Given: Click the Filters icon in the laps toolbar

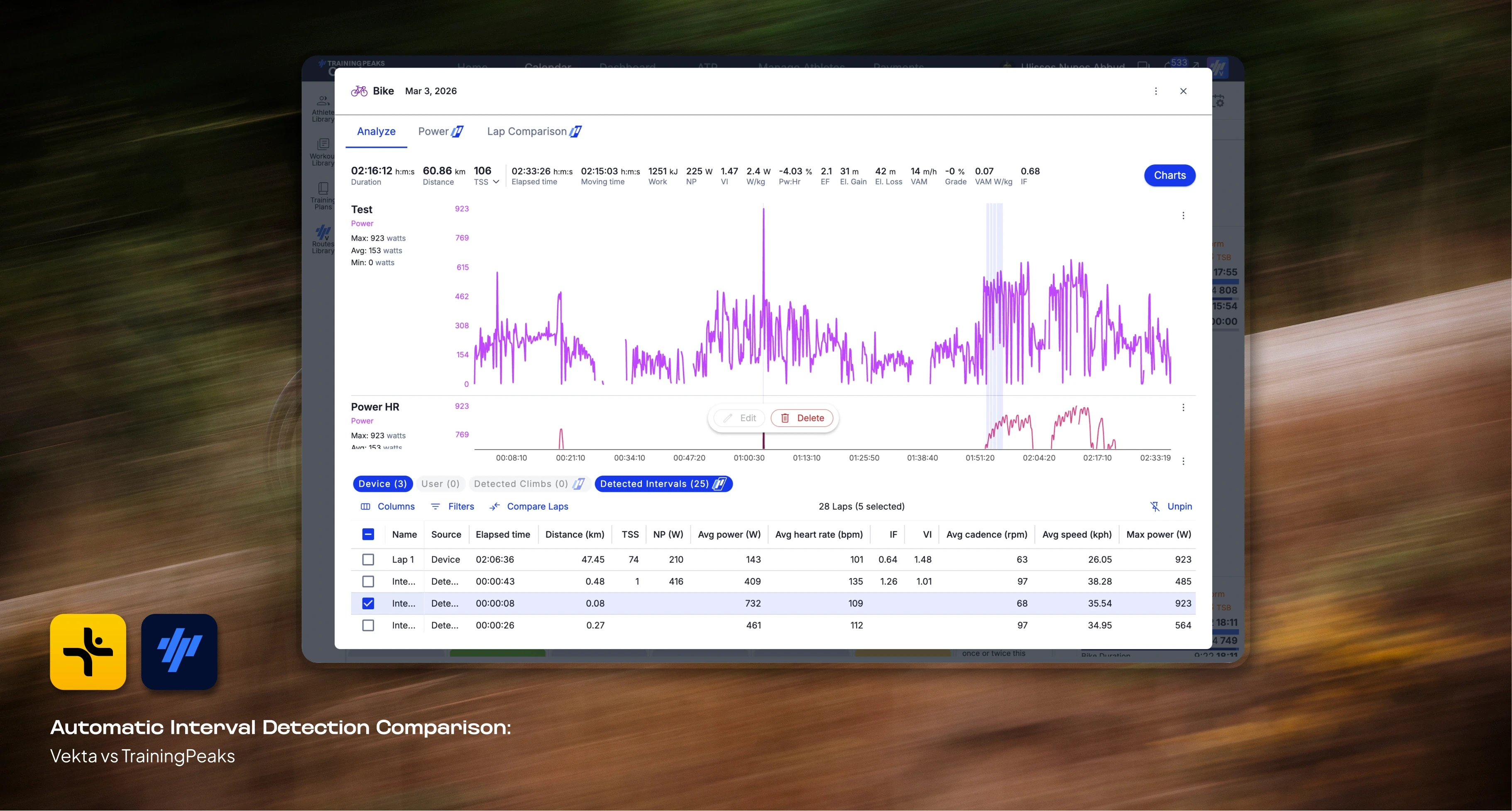Looking at the screenshot, I should (x=435, y=506).
